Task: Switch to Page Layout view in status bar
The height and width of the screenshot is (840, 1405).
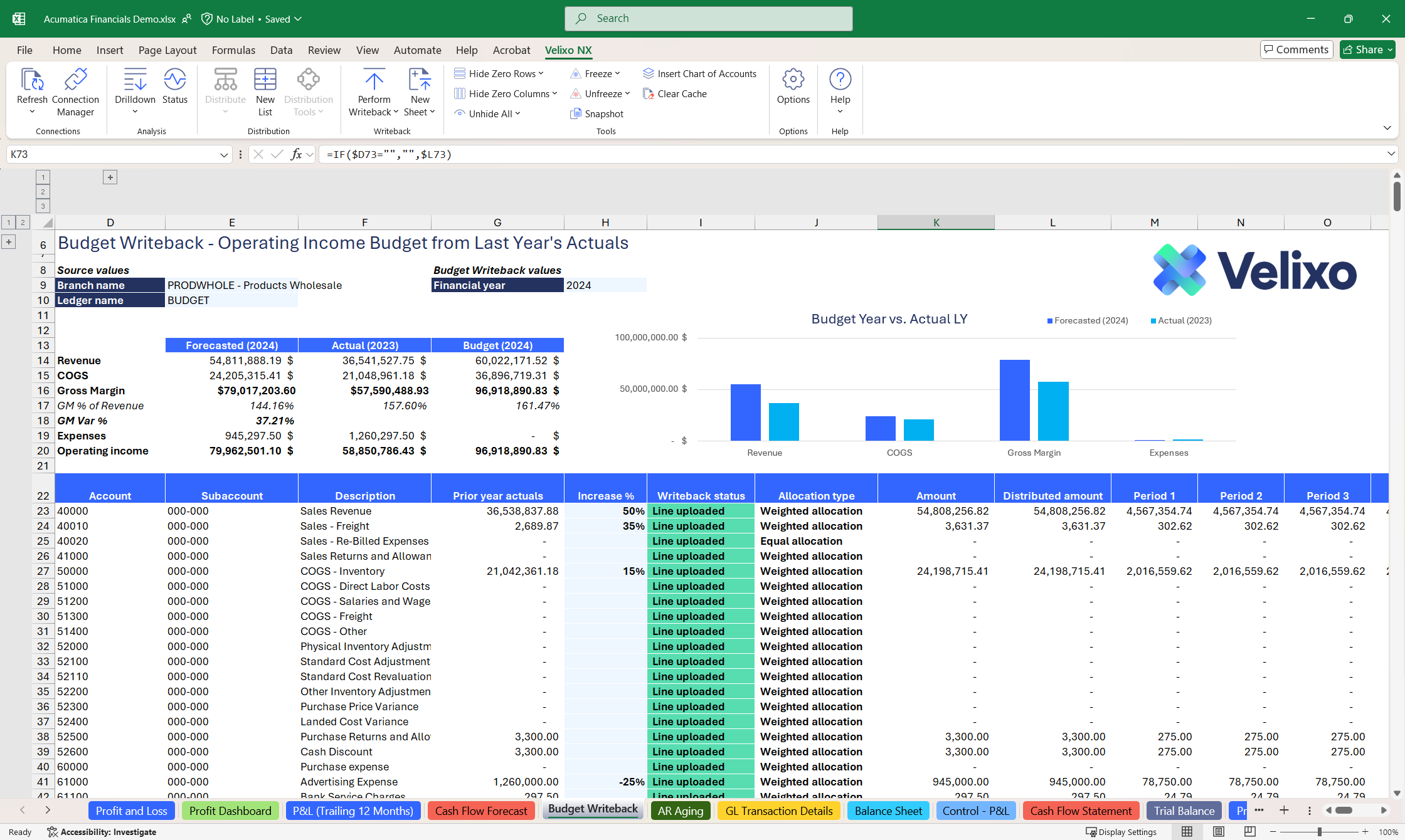Action: [x=1218, y=832]
